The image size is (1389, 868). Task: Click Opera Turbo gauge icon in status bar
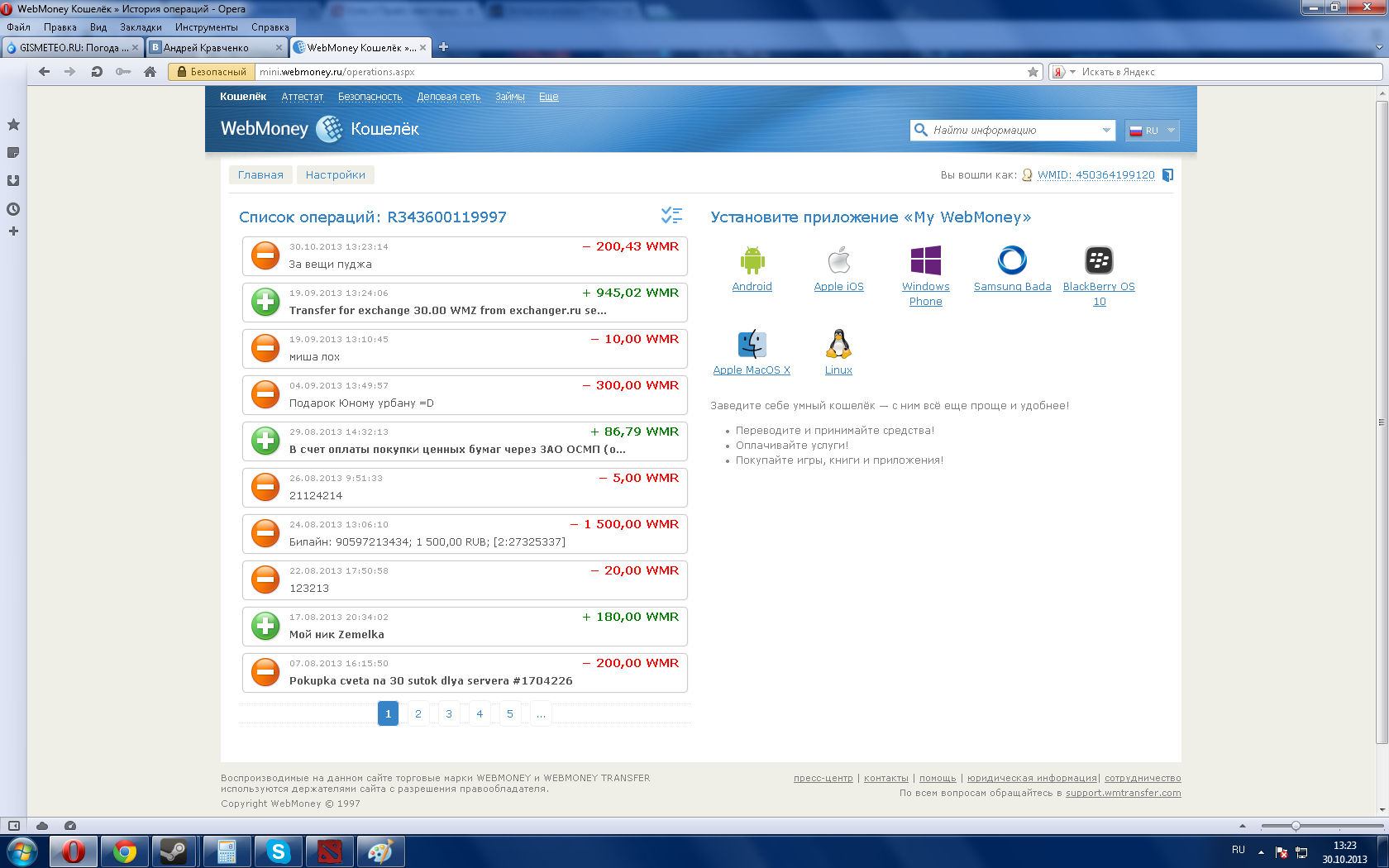(x=70, y=826)
